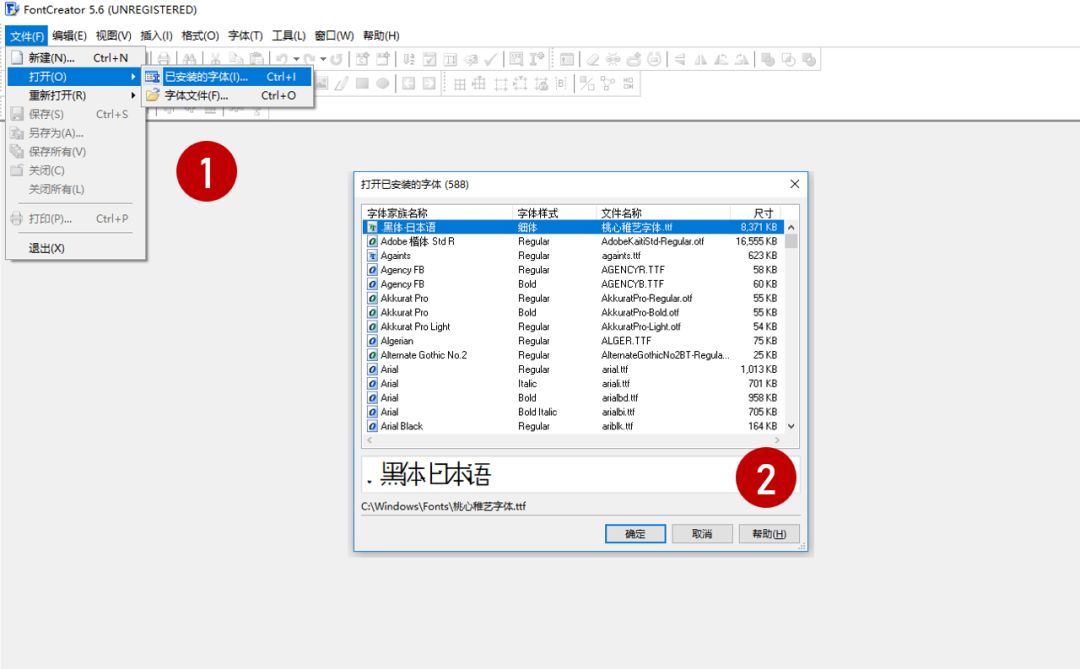The image size is (1080, 669).
Task: Select AGENCYR.TTF in the file name column
Action: pos(632,270)
